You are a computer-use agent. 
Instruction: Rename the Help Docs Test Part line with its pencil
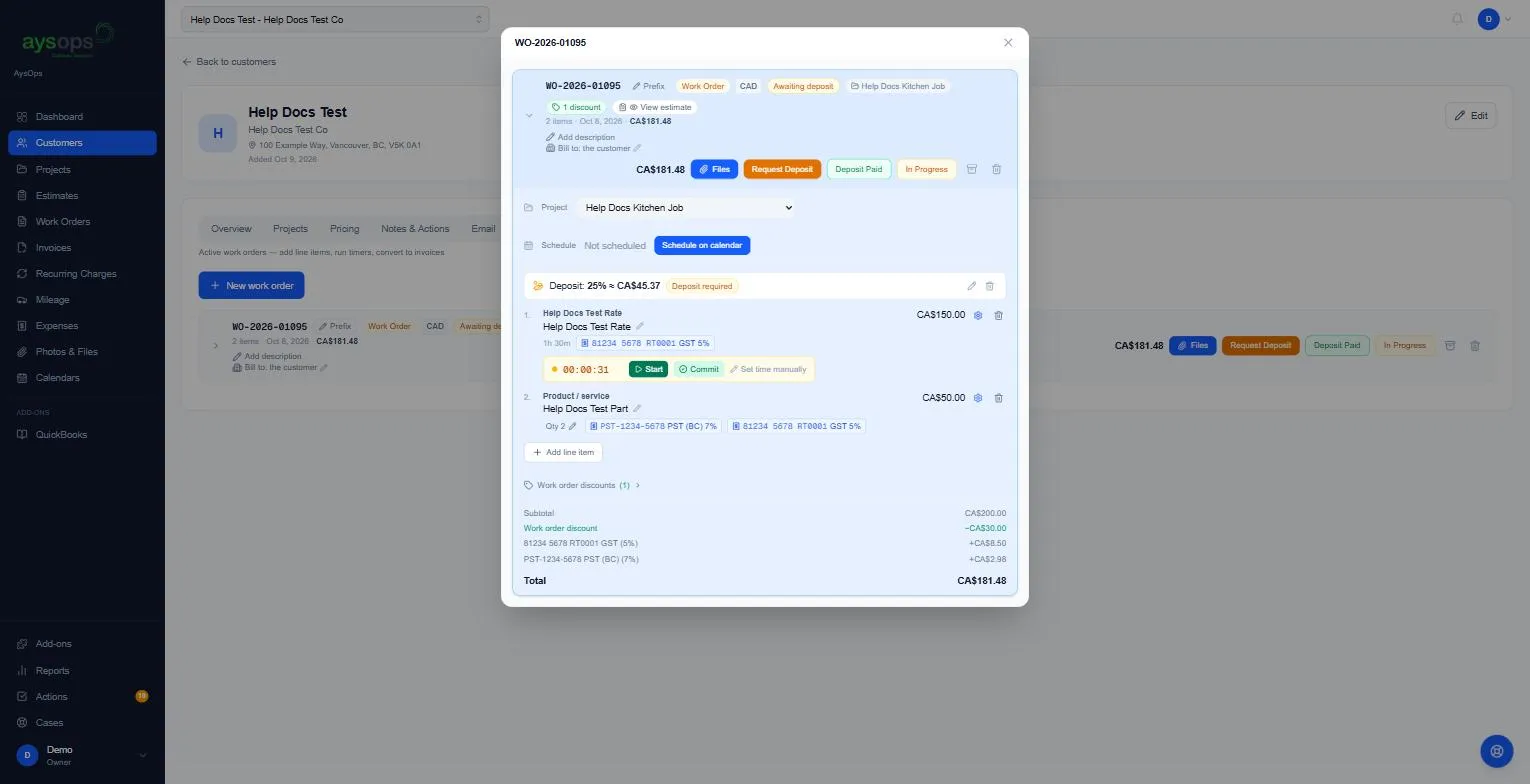[637, 408]
